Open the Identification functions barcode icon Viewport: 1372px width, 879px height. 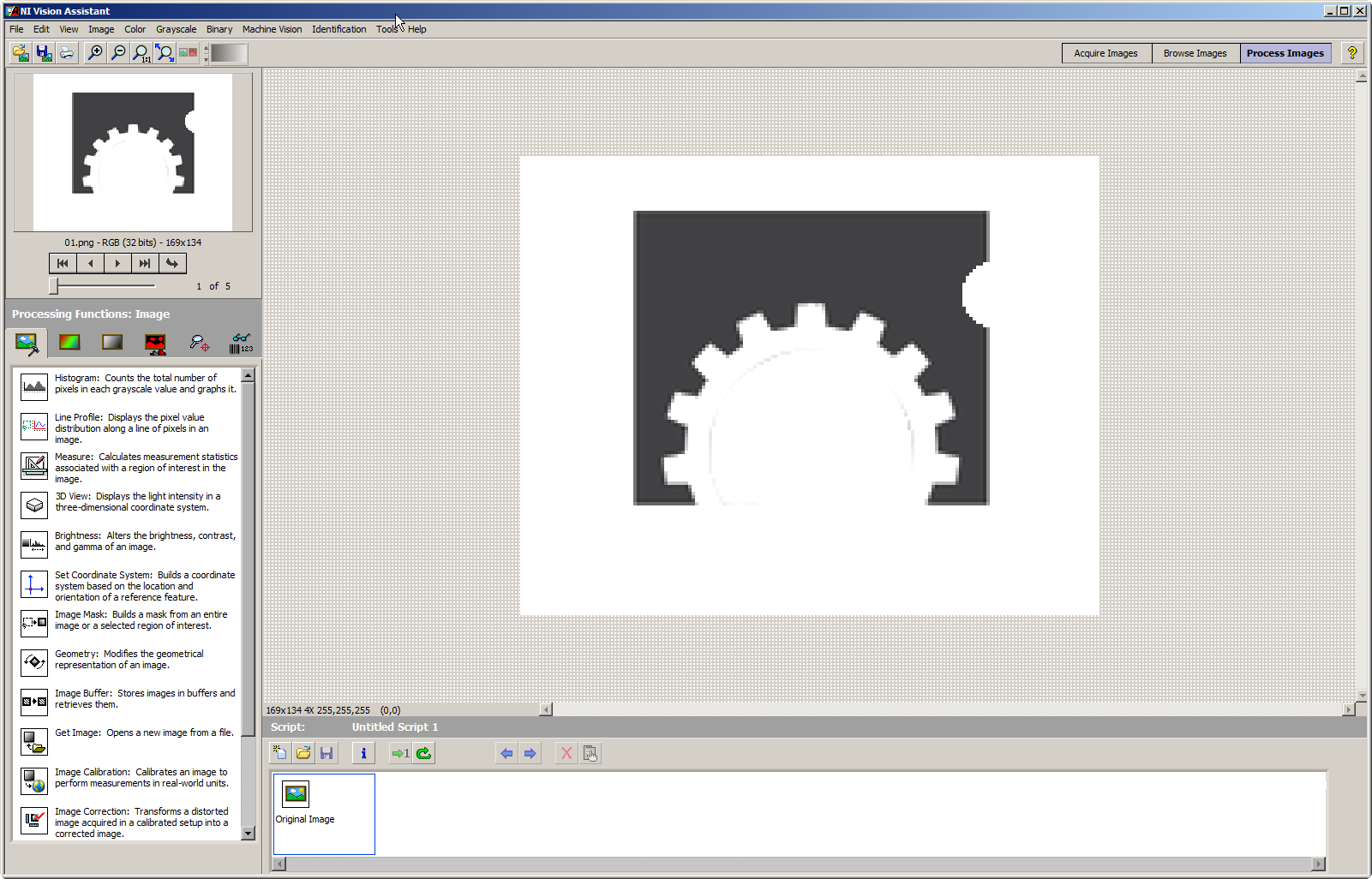point(242,344)
